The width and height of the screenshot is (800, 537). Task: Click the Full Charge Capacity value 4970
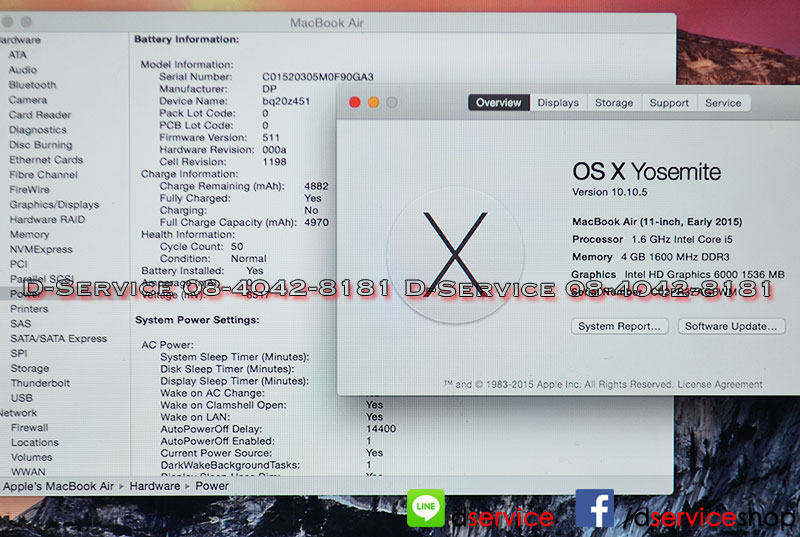(x=316, y=222)
